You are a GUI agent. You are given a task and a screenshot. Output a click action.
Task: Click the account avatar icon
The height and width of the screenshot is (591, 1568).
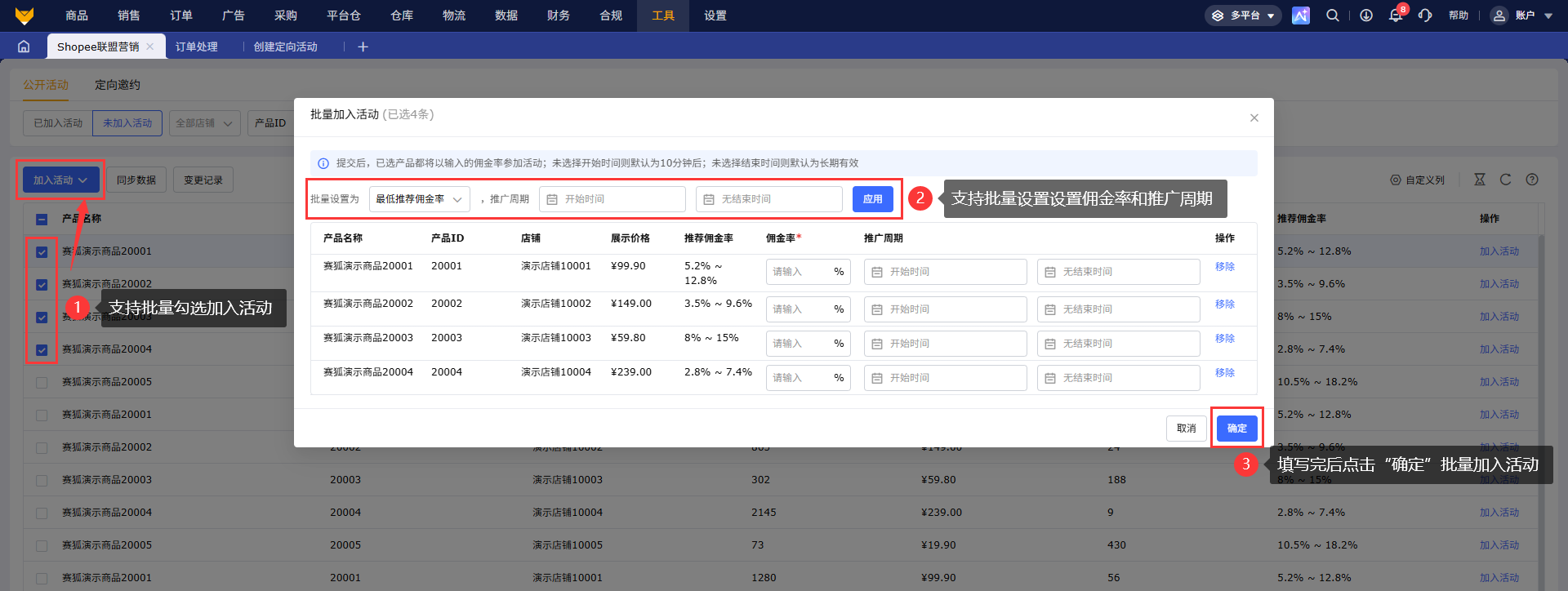point(1499,16)
